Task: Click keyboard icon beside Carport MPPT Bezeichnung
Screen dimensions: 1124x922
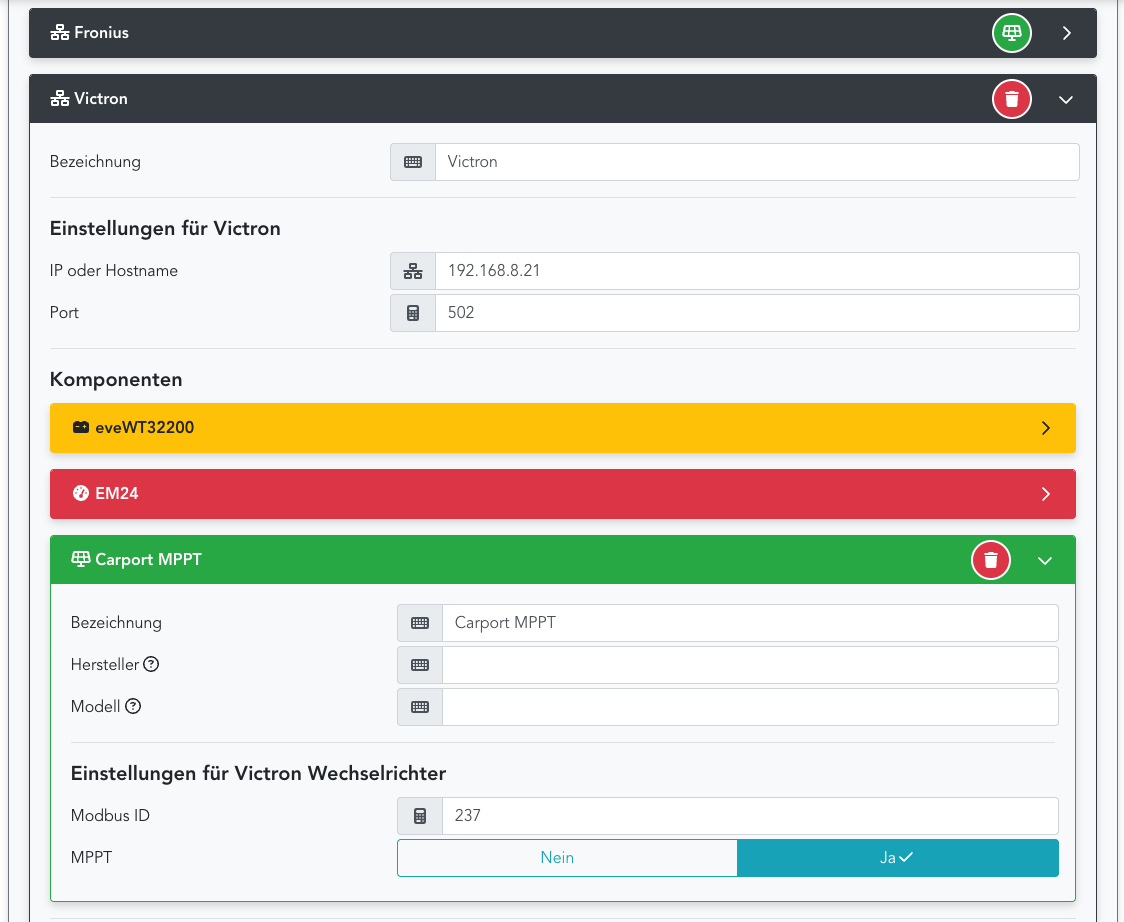Action: (x=420, y=623)
